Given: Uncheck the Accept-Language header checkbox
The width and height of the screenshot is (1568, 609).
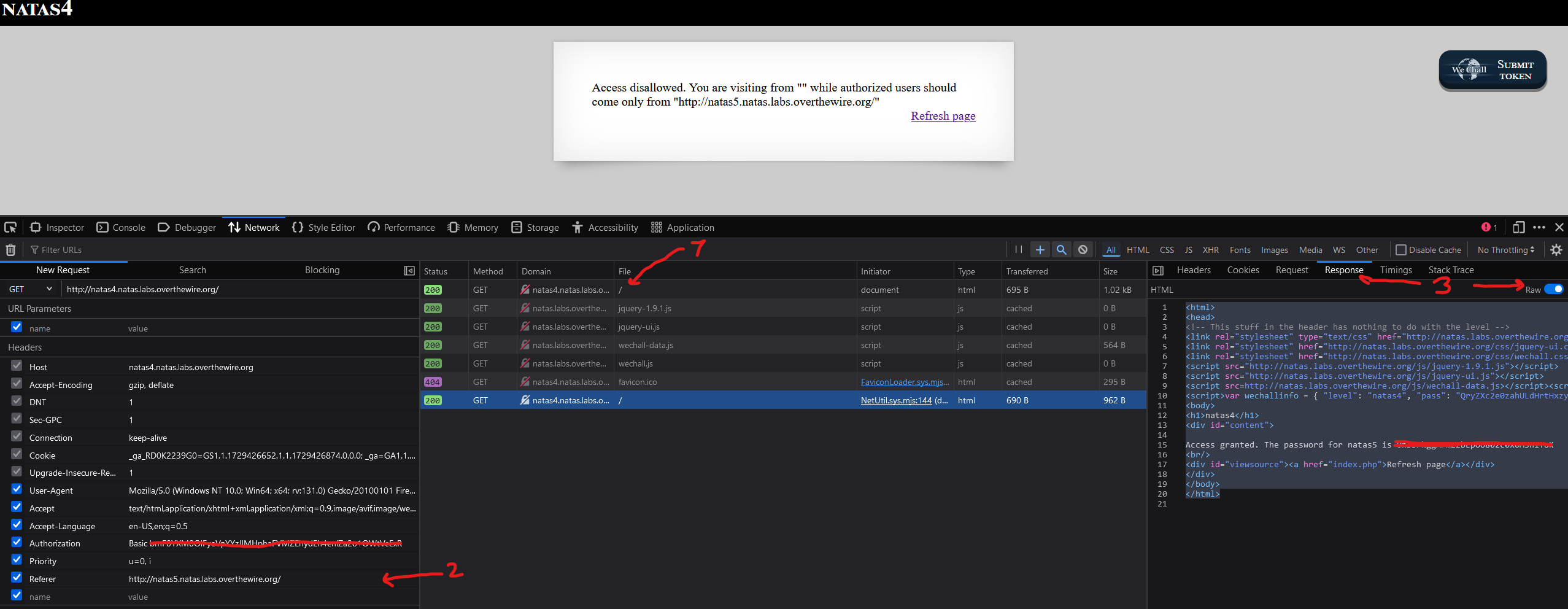Looking at the screenshot, I should (x=17, y=525).
